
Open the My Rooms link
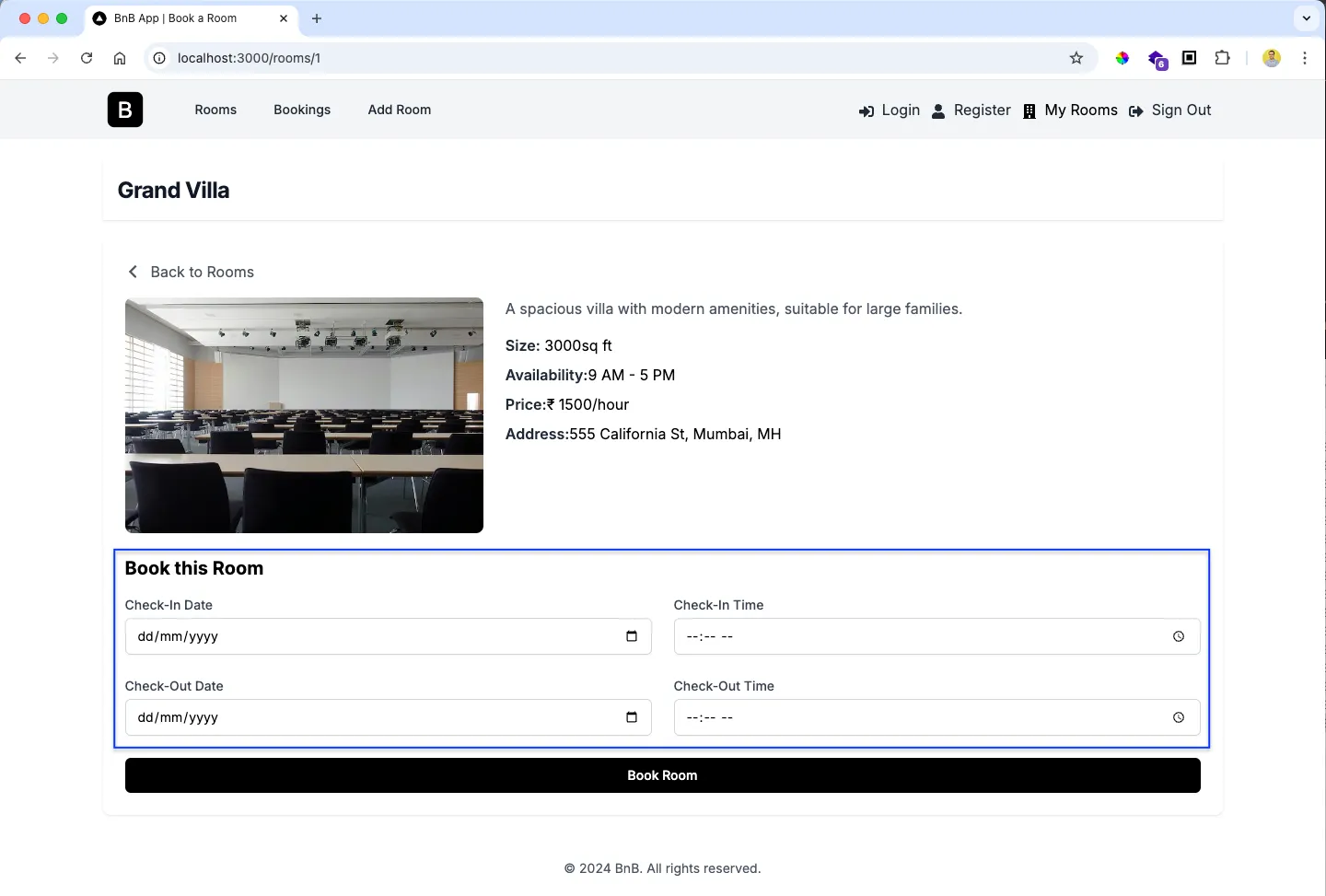click(1070, 111)
